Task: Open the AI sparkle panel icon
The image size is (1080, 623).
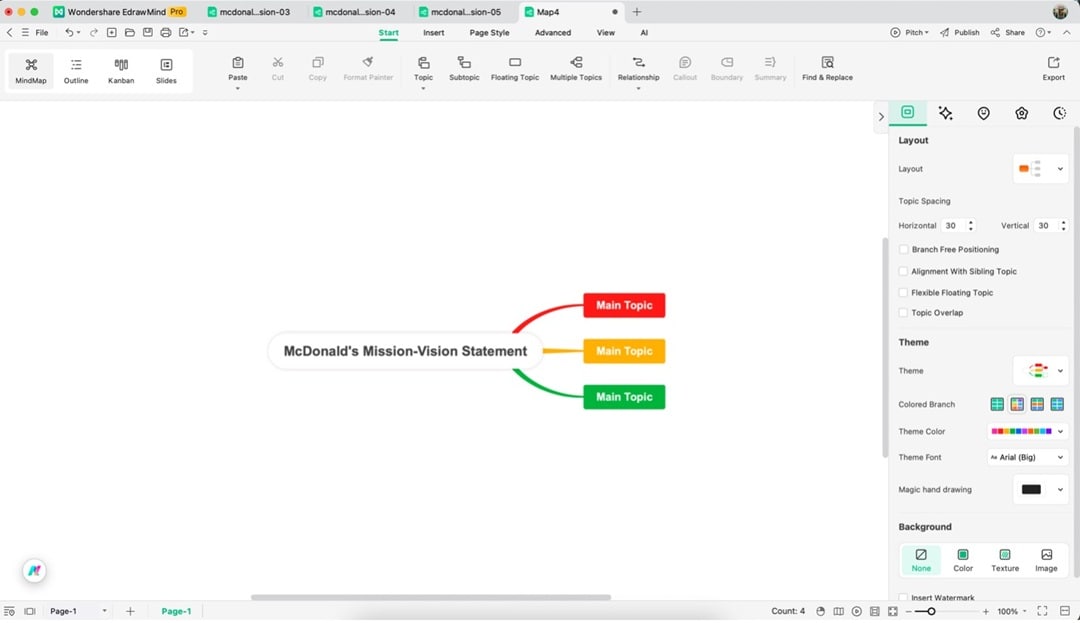Action: tap(945, 113)
